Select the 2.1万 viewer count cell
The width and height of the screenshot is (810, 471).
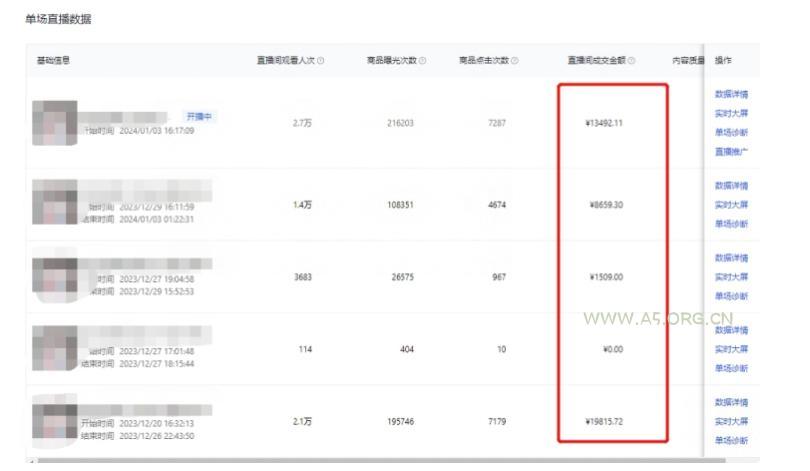302,421
